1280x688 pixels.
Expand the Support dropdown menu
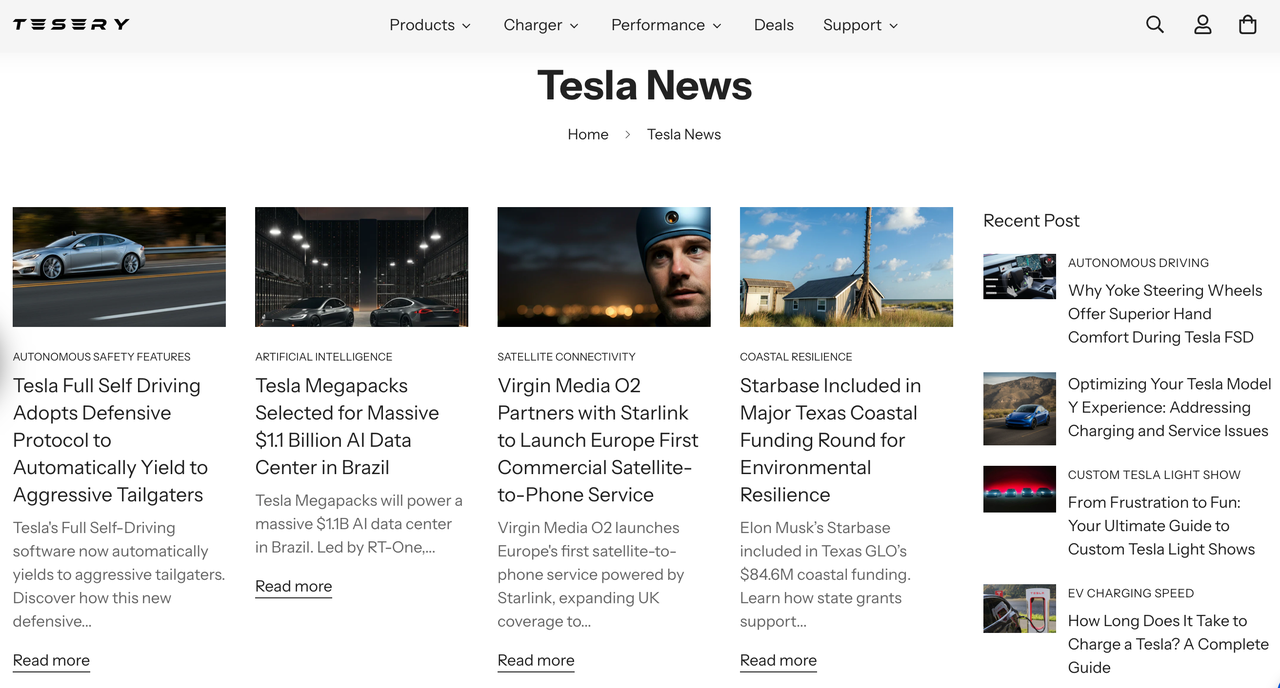click(x=860, y=25)
